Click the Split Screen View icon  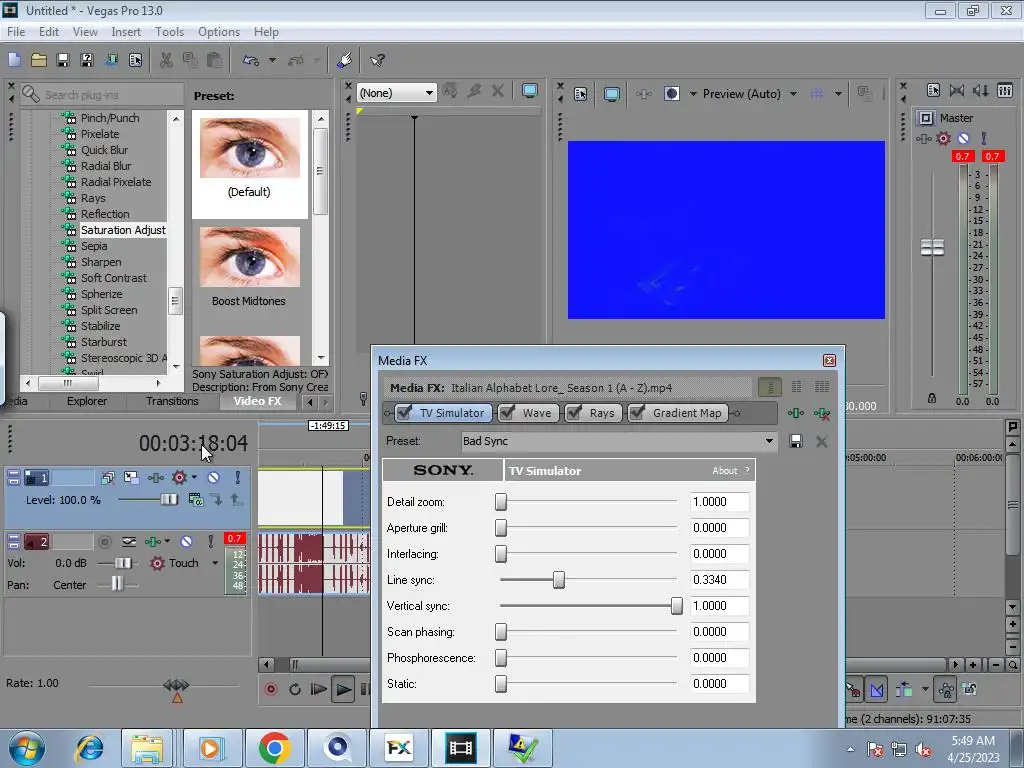pos(672,94)
